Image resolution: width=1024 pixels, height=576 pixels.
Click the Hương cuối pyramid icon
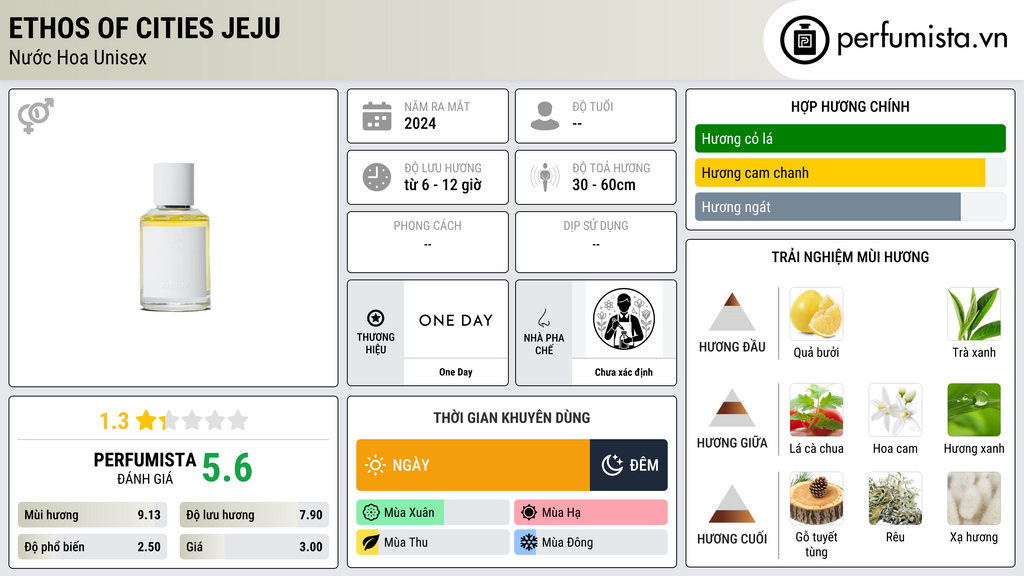pos(732,504)
